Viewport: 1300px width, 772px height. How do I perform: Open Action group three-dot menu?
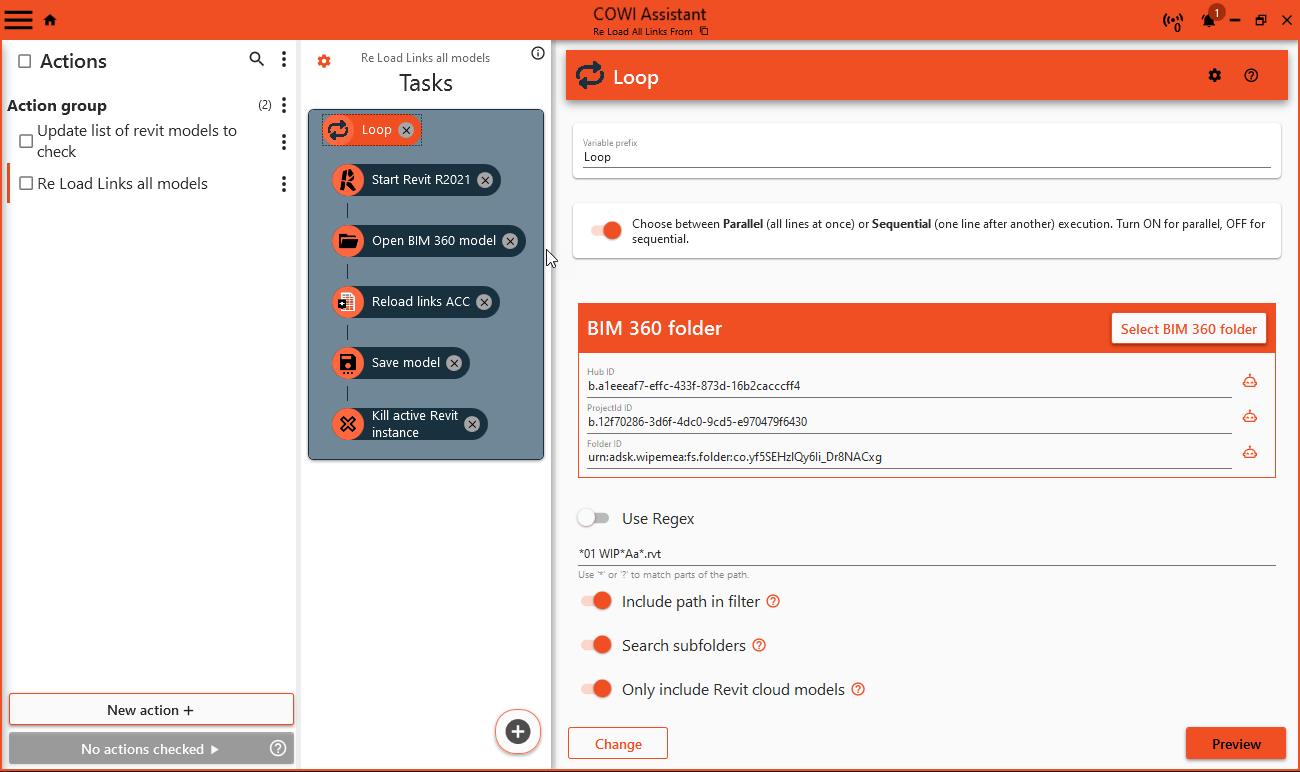coord(284,105)
